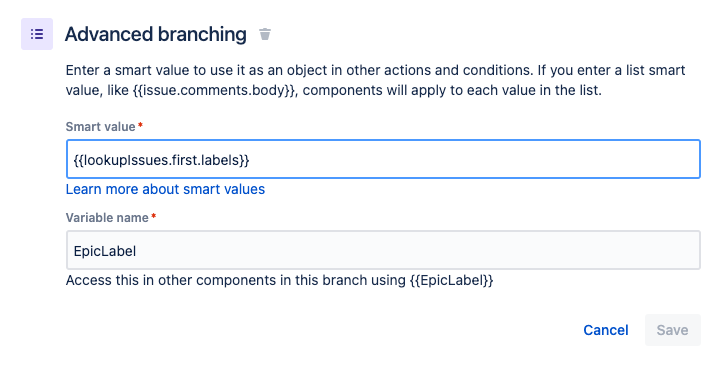719x367 pixels.
Task: Save the advanced branching settings
Action: tap(672, 330)
